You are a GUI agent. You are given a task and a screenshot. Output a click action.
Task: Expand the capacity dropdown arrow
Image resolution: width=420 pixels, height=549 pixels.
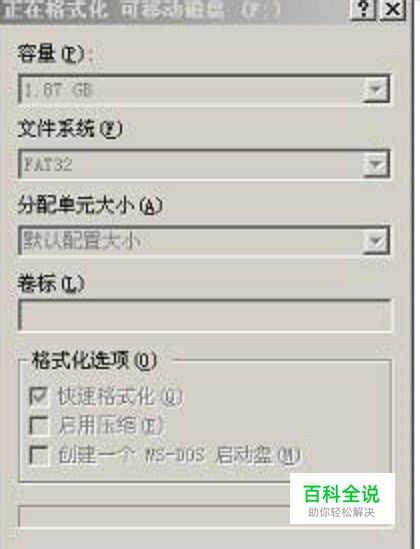pyautogui.click(x=376, y=90)
